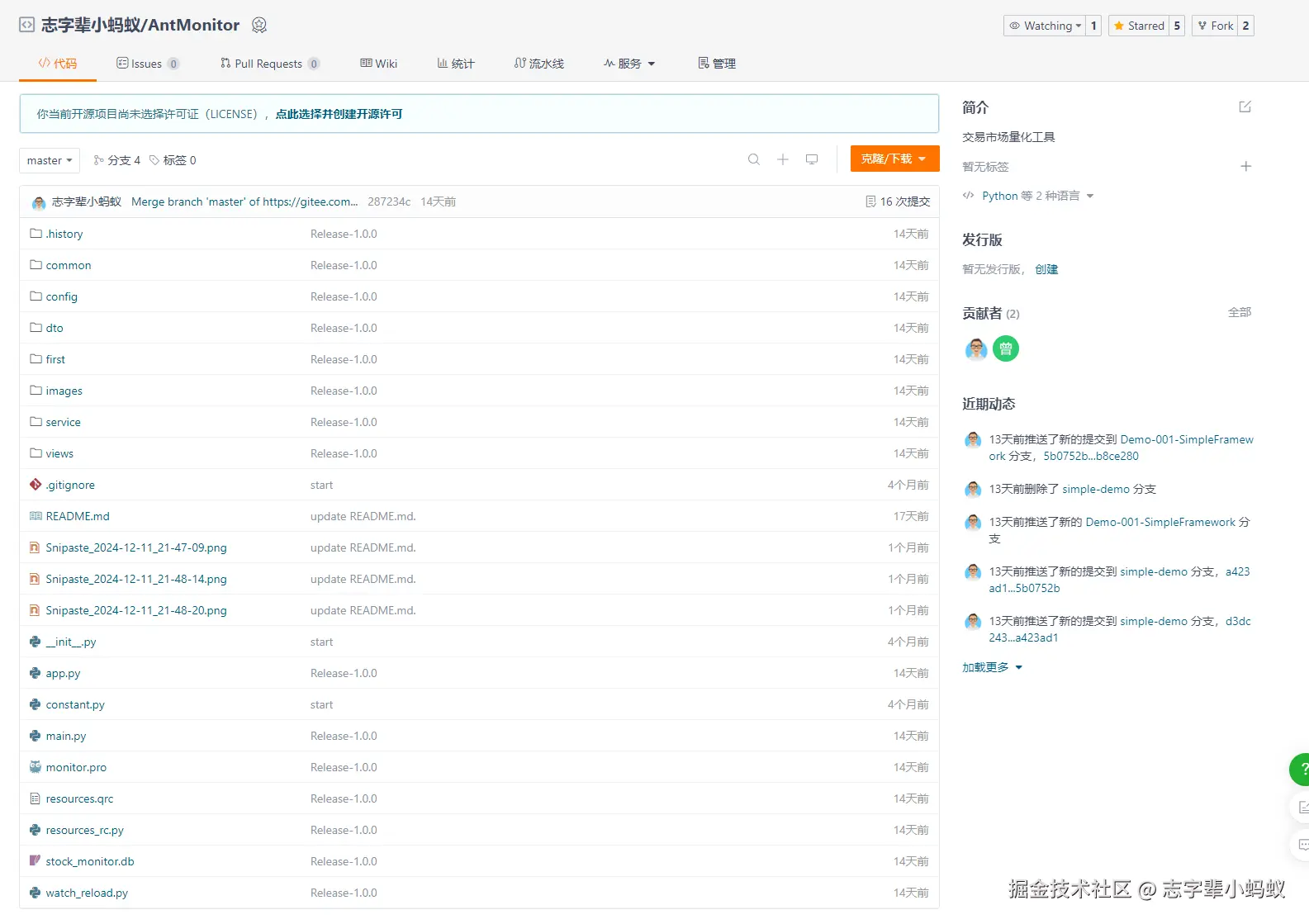
Task: Expand the Python 等 2 种语言 list
Action: 1037,196
